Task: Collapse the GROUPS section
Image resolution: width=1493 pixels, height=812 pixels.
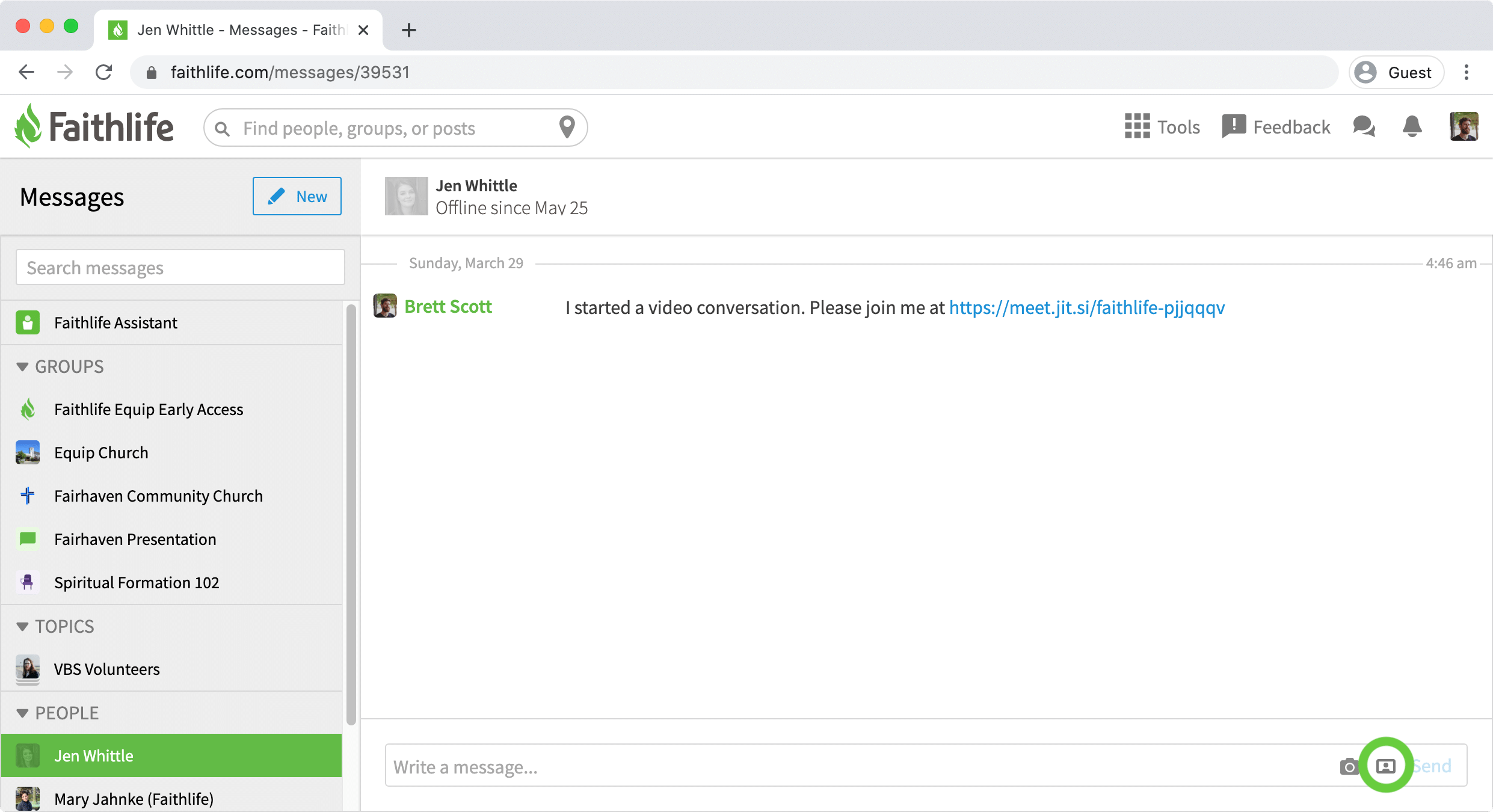Action: click(23, 366)
